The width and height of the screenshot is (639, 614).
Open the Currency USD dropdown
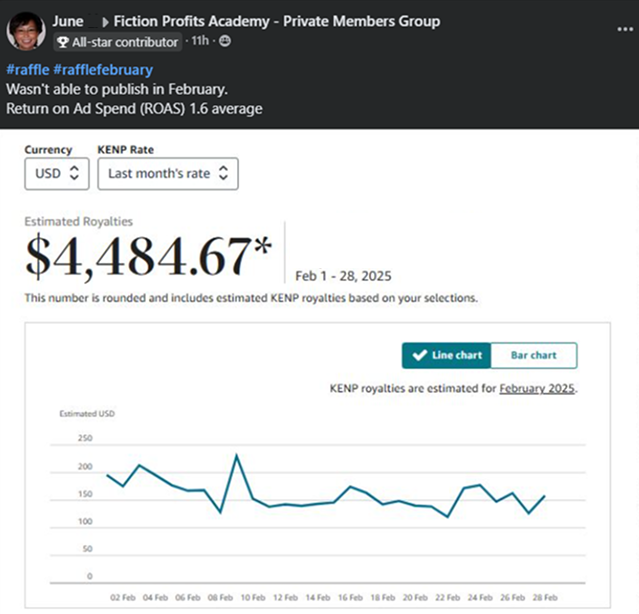coord(57,173)
